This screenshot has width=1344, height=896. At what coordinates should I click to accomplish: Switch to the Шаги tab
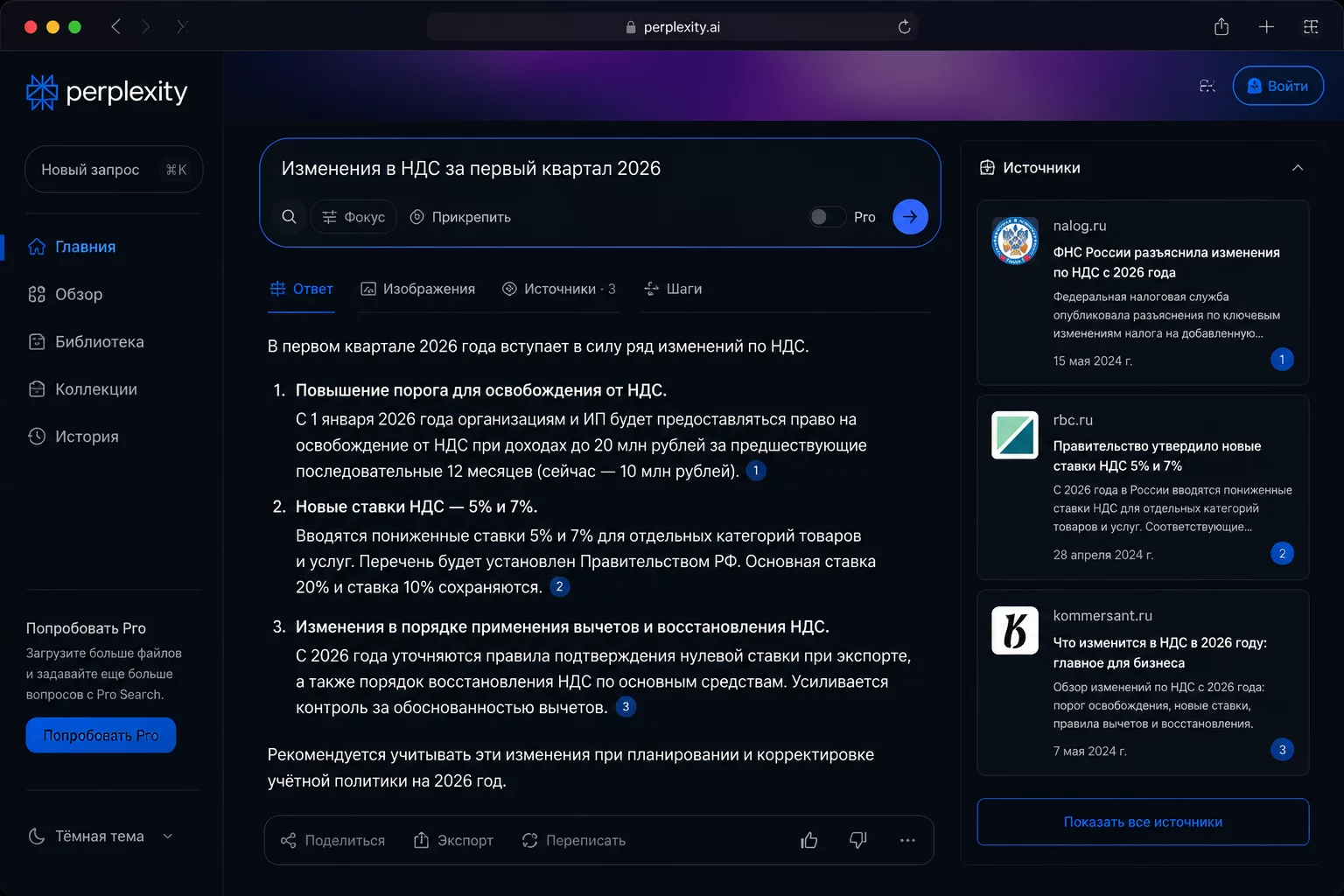tap(673, 289)
